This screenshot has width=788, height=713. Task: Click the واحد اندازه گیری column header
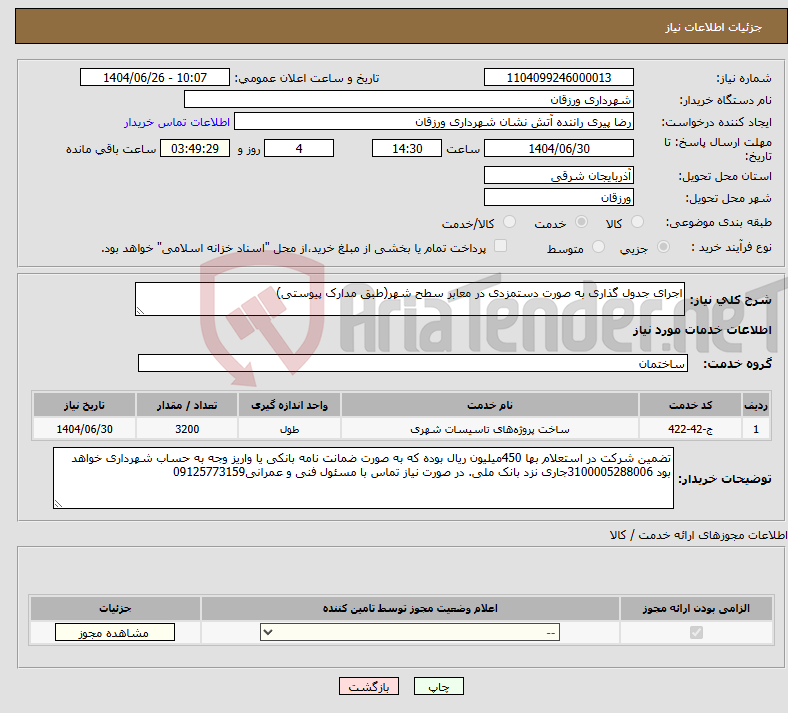click(x=289, y=405)
